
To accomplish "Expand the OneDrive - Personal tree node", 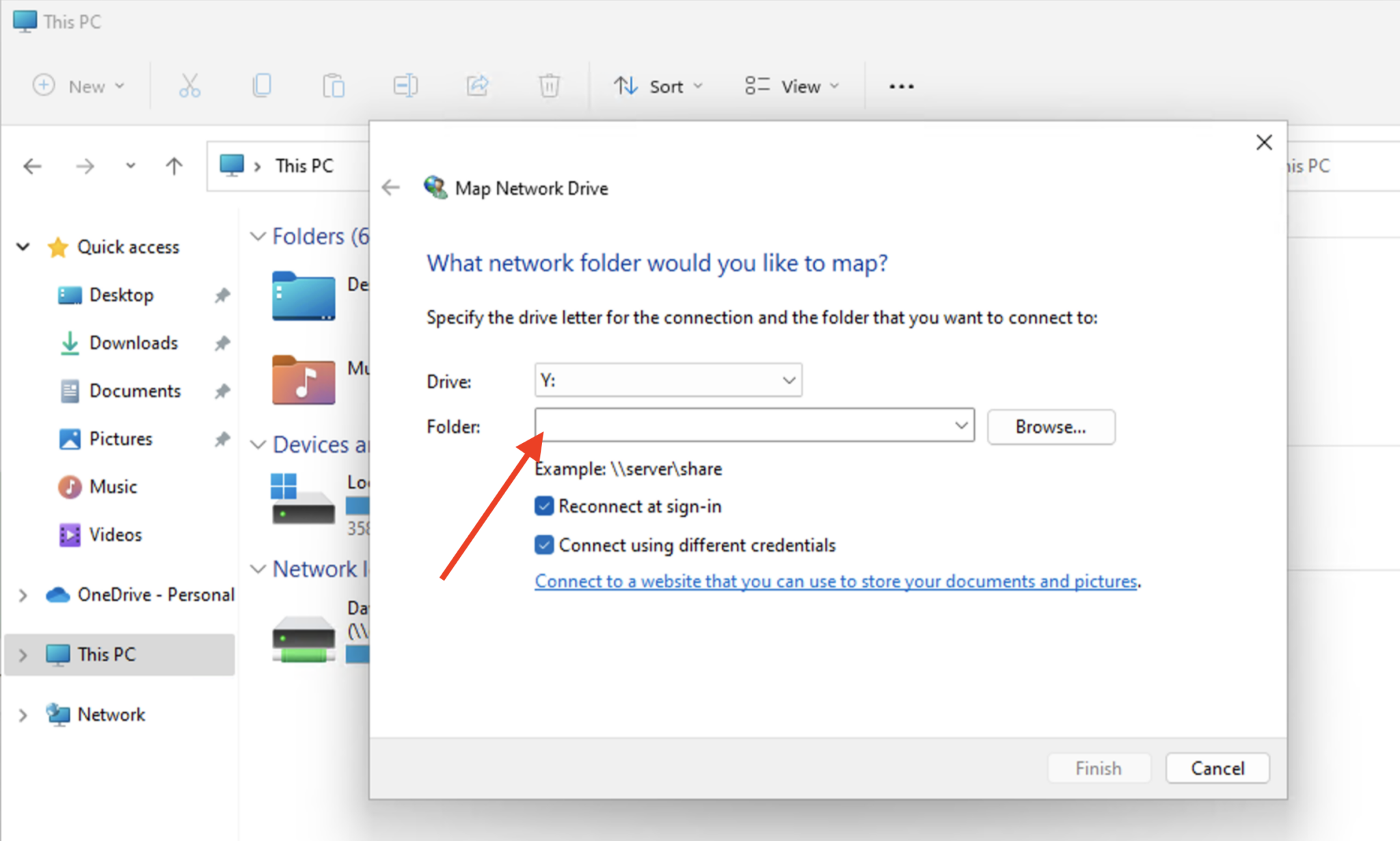I will click(23, 596).
